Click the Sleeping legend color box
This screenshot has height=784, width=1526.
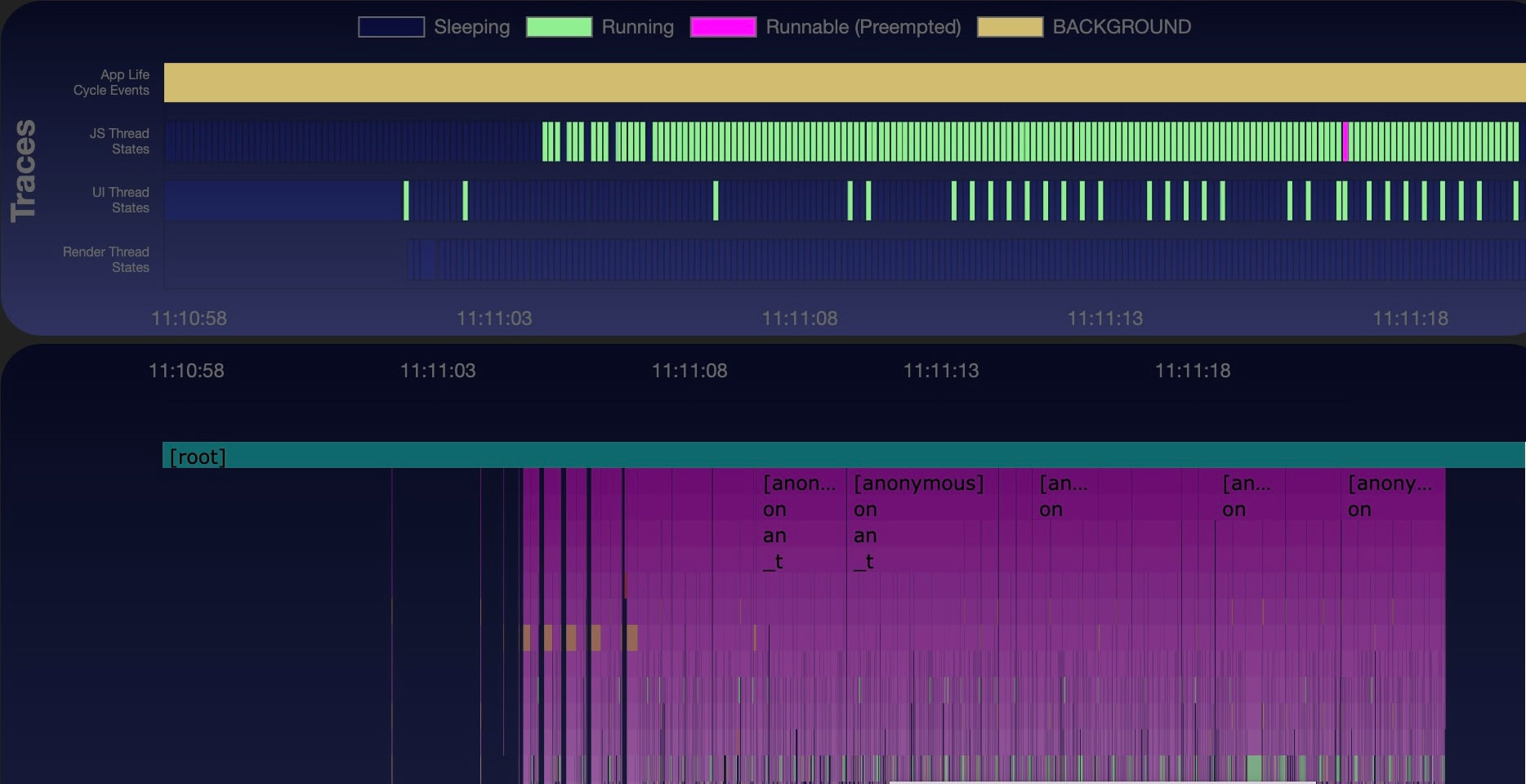tap(391, 26)
